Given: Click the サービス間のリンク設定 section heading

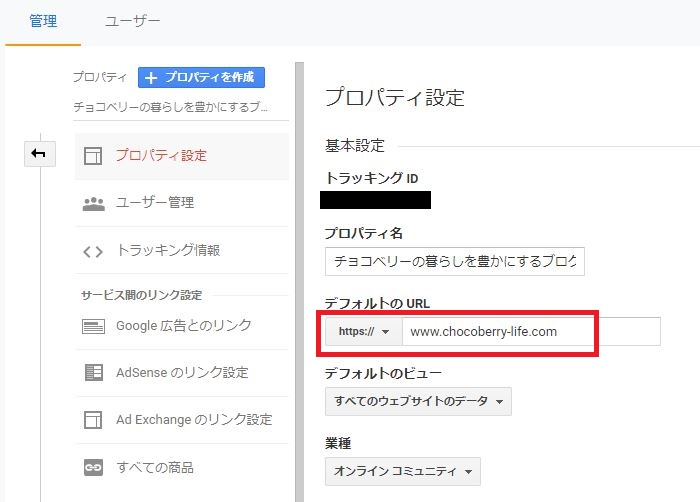Looking at the screenshot, I should pyautogui.click(x=142, y=295).
